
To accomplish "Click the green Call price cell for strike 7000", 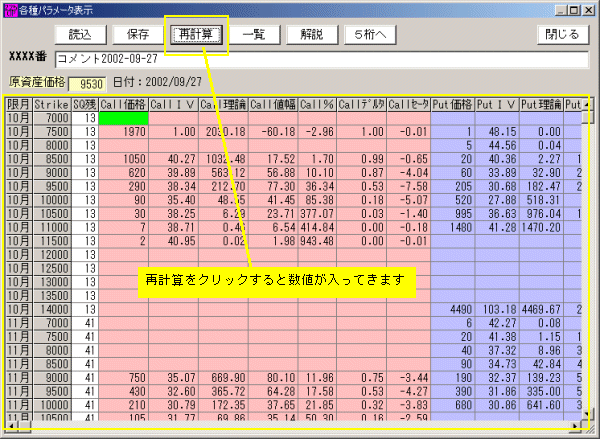I will (x=124, y=118).
